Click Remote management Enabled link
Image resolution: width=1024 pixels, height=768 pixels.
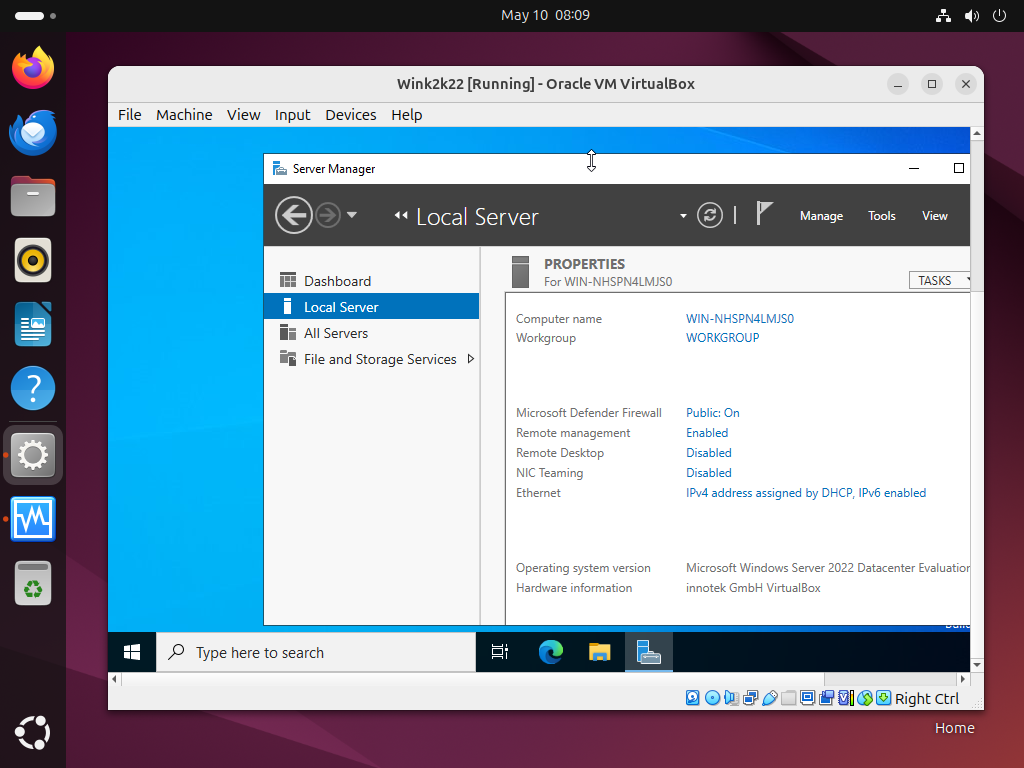[x=707, y=433]
